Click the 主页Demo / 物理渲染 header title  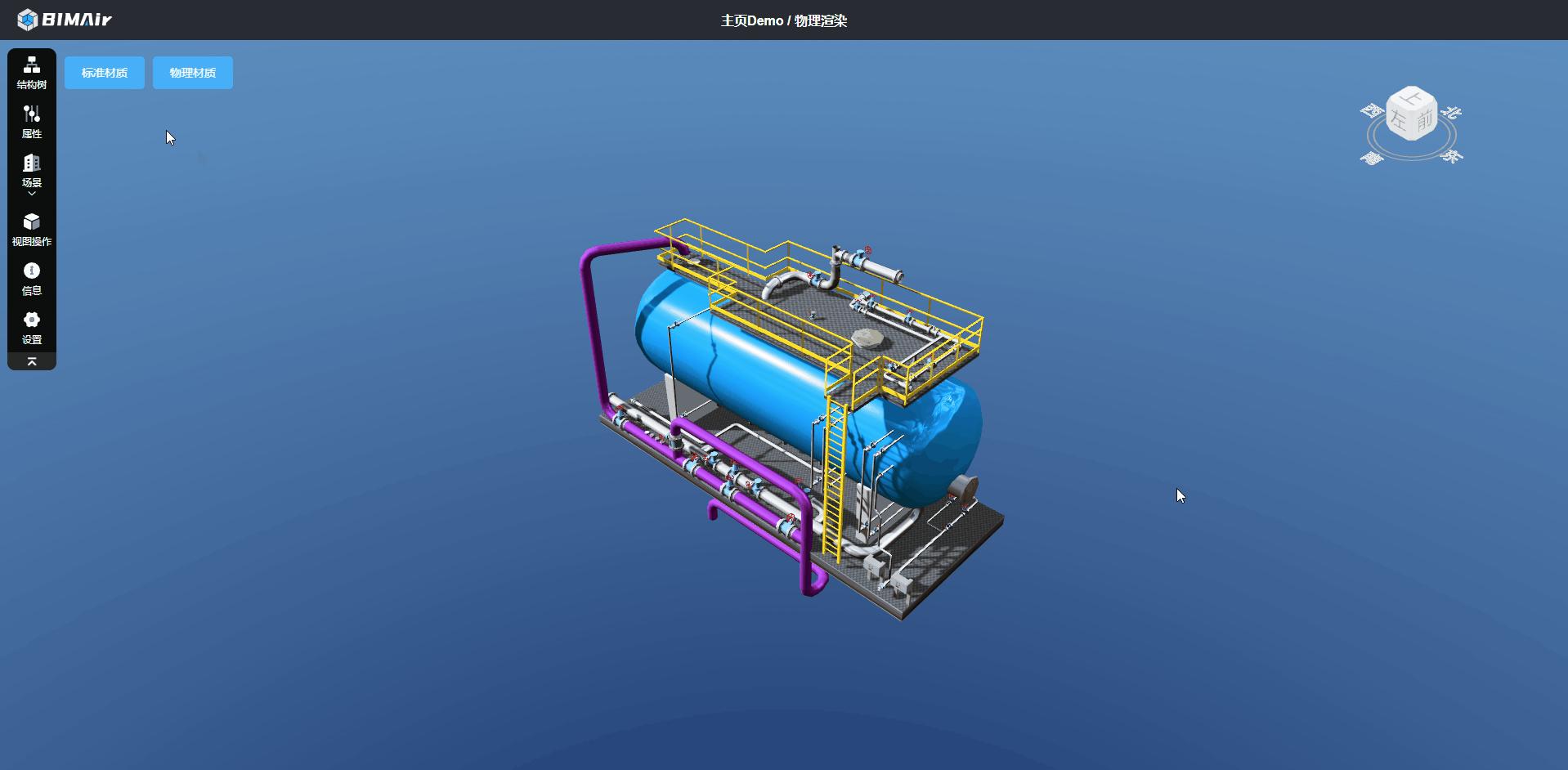click(x=784, y=20)
